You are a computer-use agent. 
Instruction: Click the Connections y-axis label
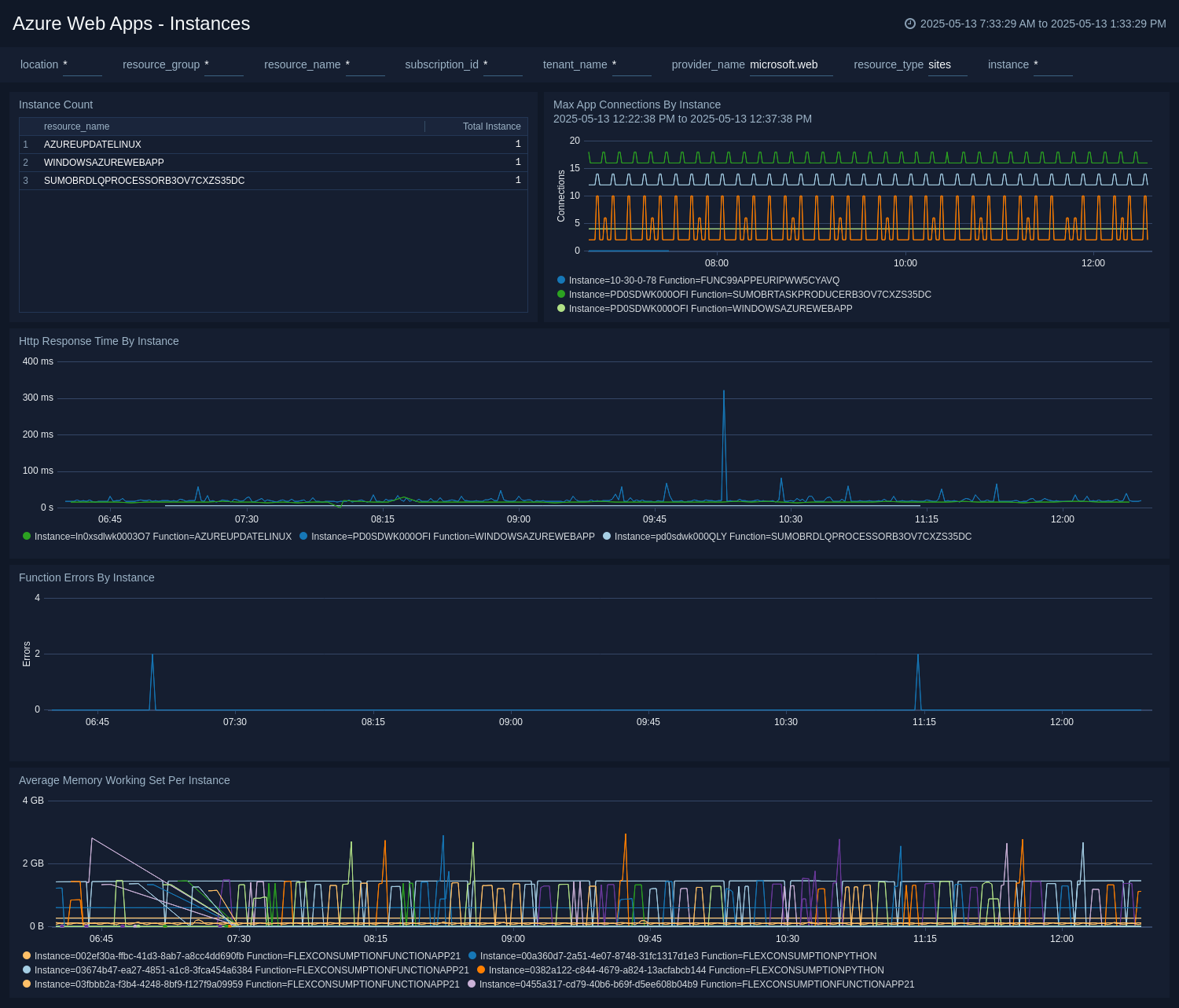point(561,196)
